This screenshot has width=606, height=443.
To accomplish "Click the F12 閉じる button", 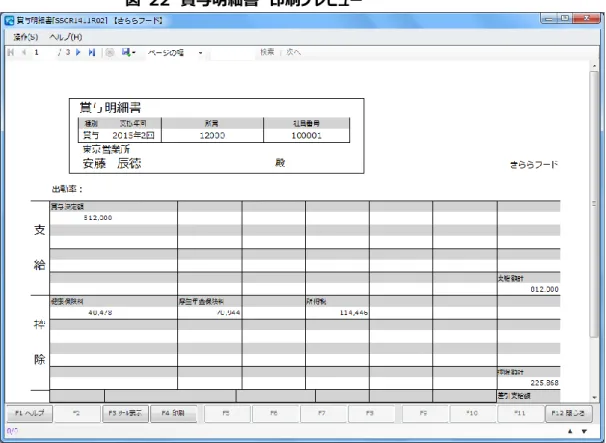I will 568,413.
